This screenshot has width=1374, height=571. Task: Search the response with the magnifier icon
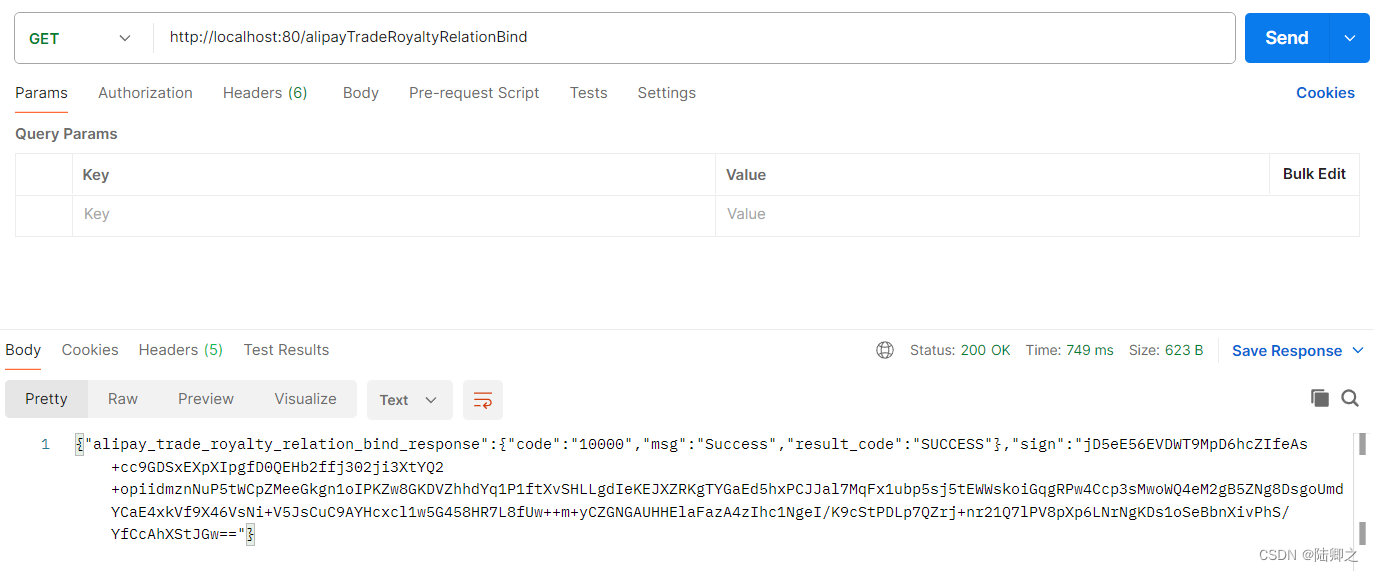coord(1350,398)
